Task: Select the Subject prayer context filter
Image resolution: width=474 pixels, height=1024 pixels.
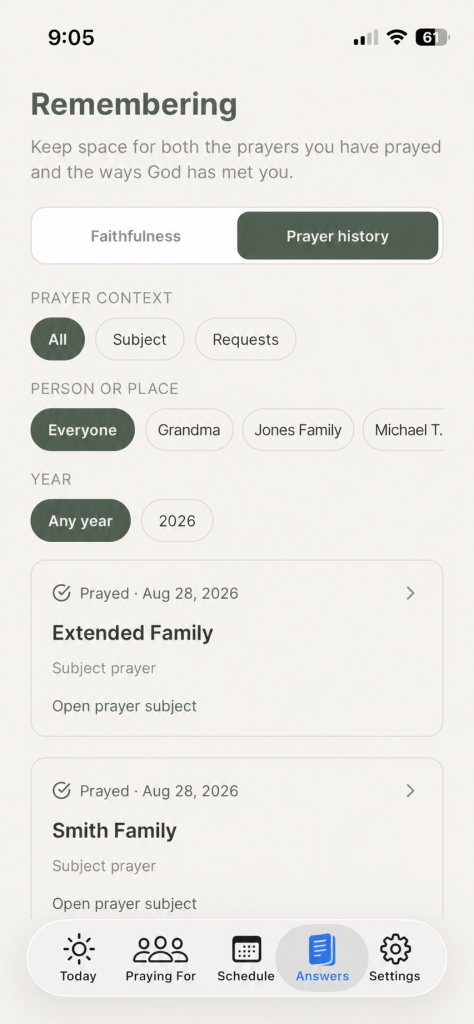Action: point(140,339)
